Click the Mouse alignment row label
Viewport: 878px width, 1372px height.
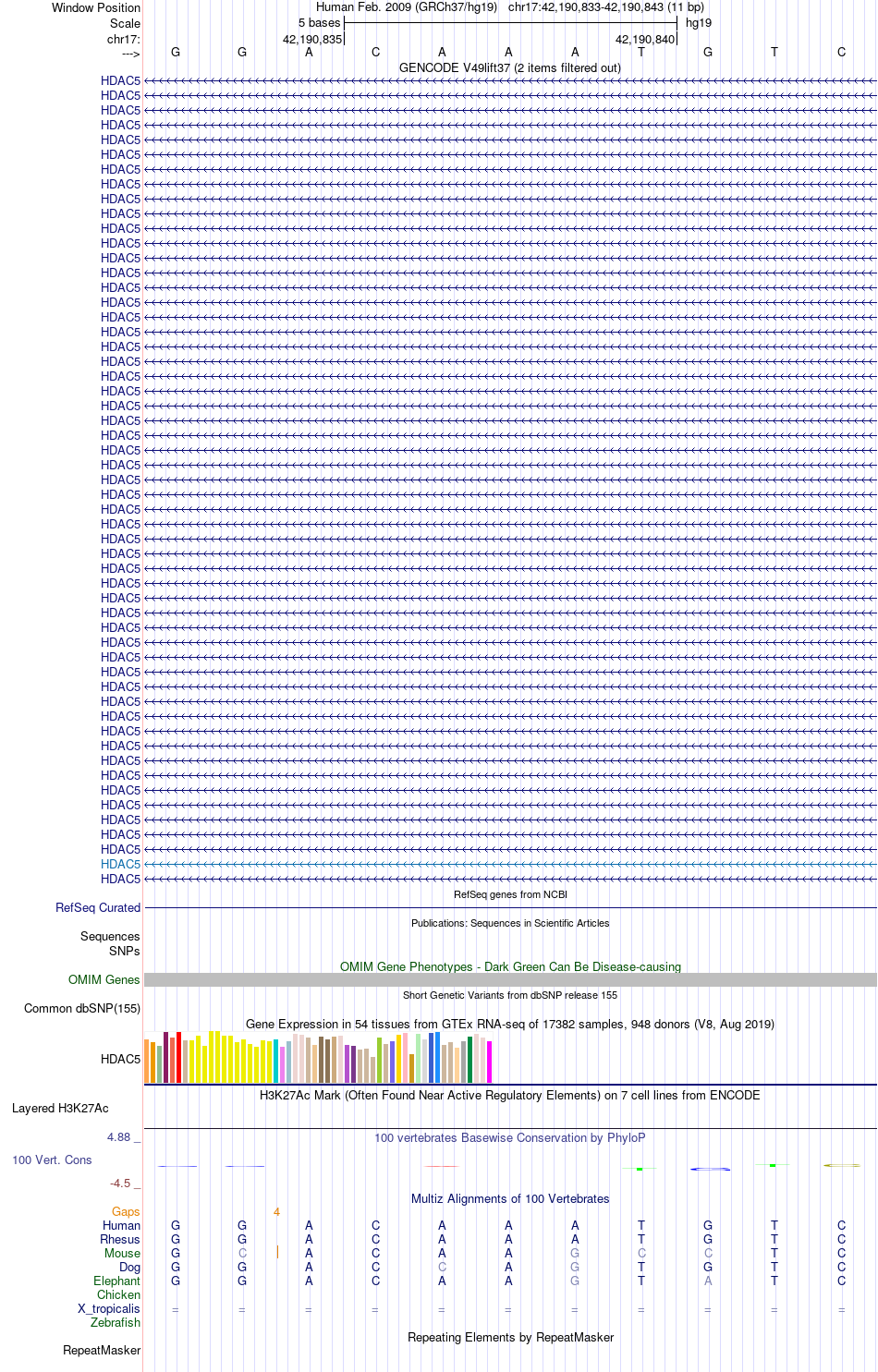(x=122, y=1254)
